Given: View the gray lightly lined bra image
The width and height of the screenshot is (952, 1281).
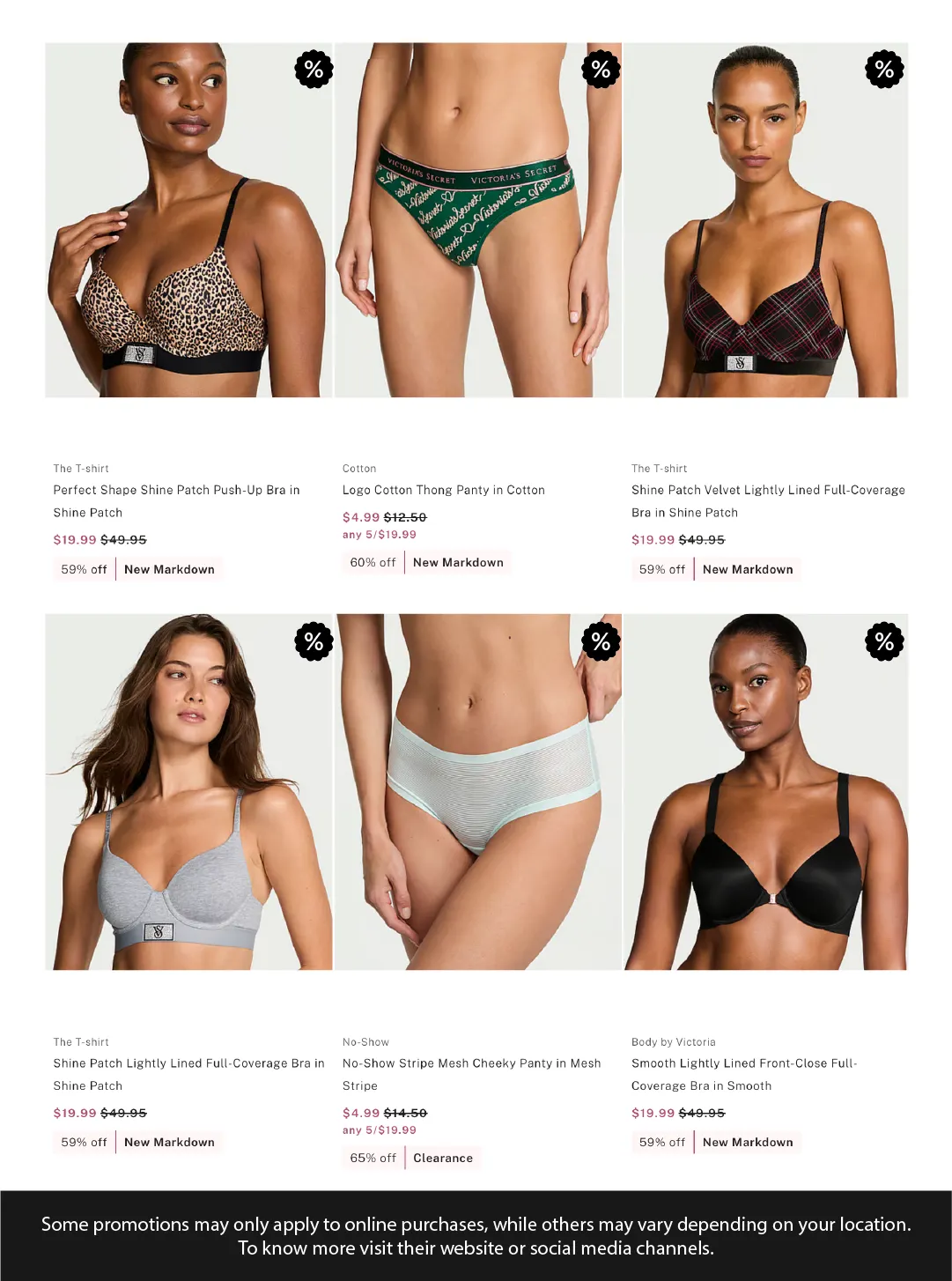Looking at the screenshot, I should 188,792.
